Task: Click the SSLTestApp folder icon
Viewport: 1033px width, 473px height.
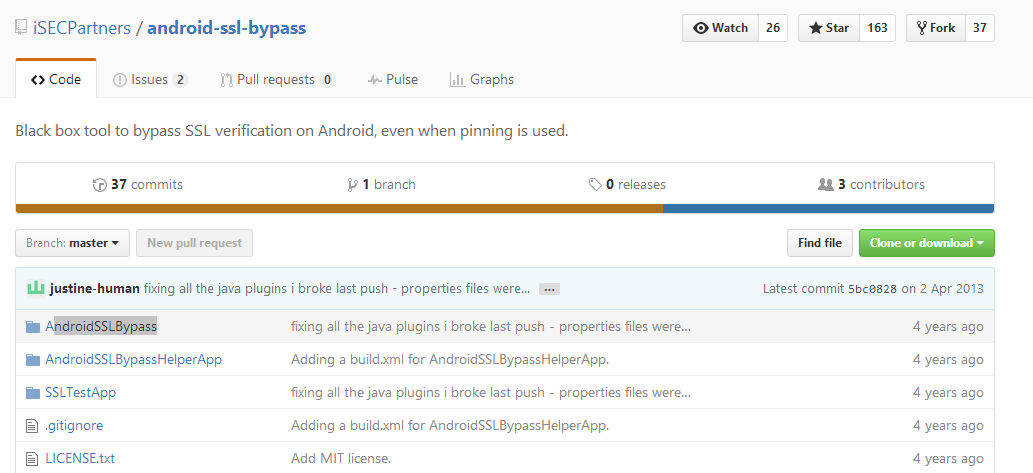Action: [x=33, y=393]
